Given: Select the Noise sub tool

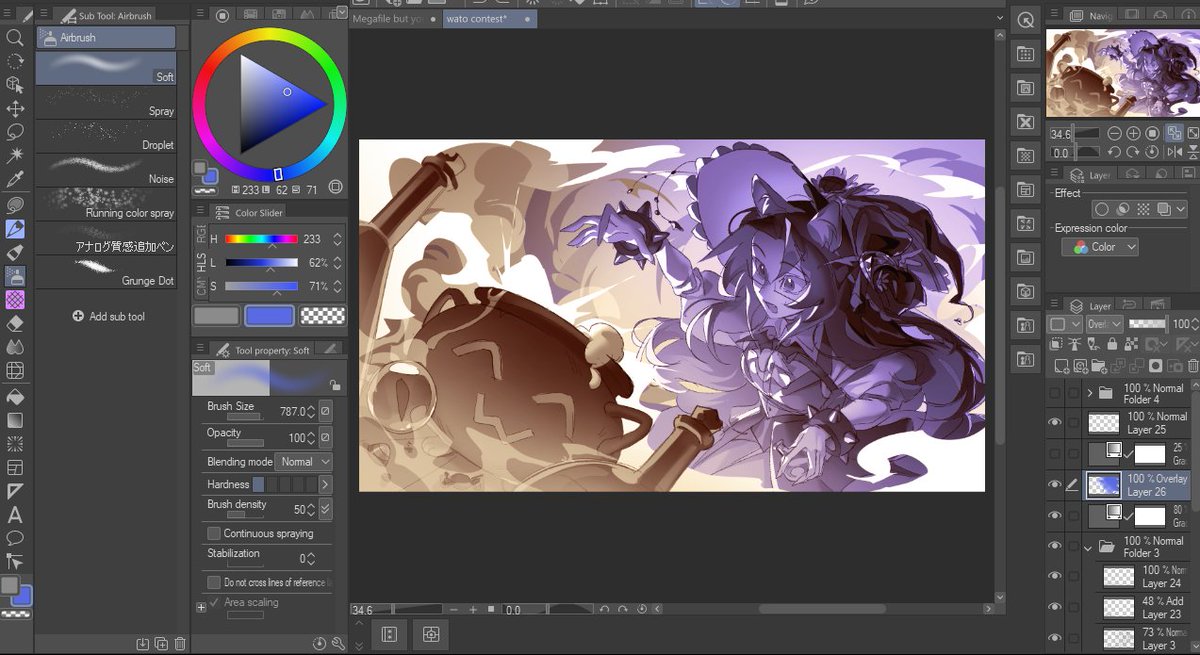Looking at the screenshot, I should pyautogui.click(x=106, y=170).
